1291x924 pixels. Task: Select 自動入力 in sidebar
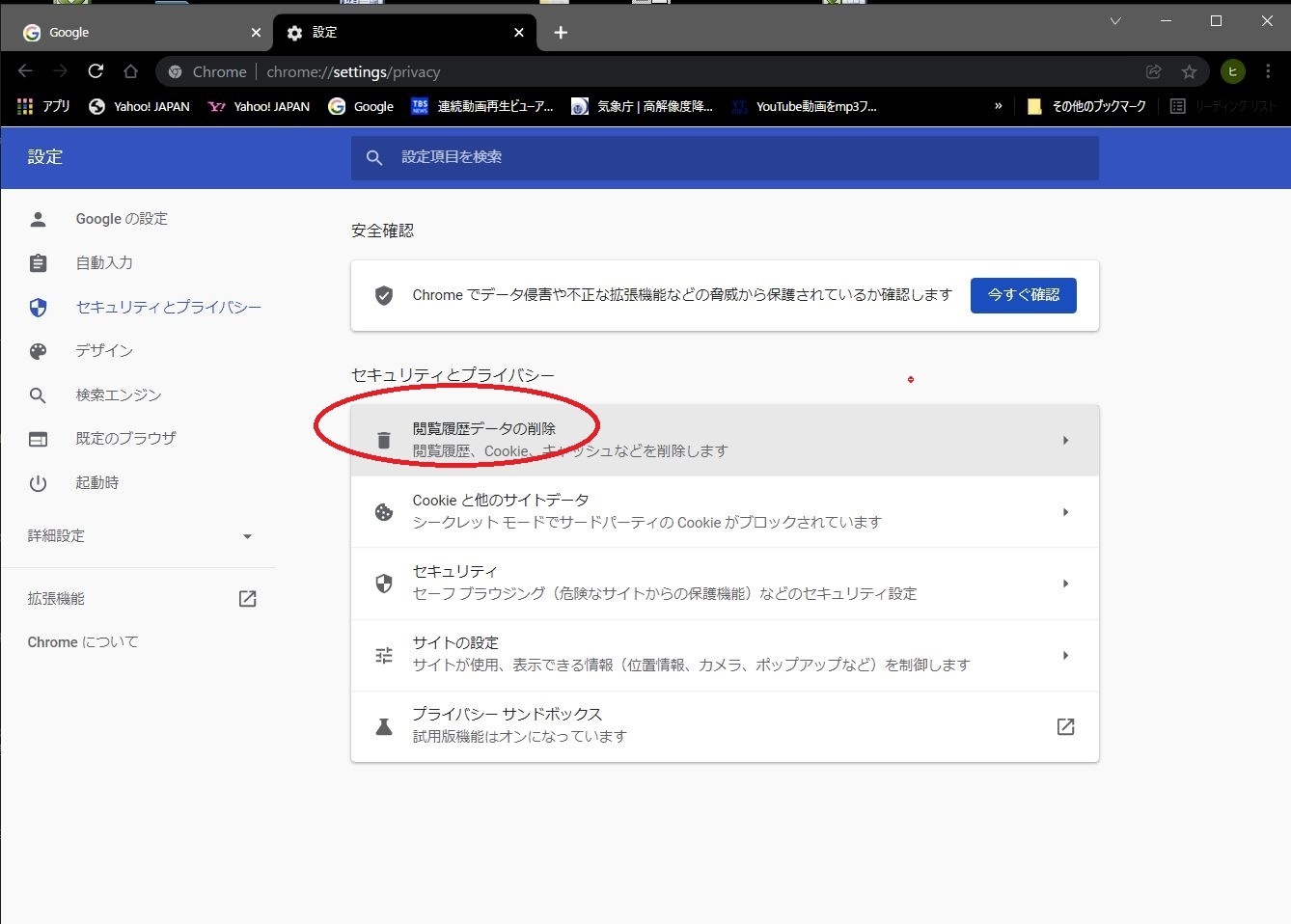[104, 262]
